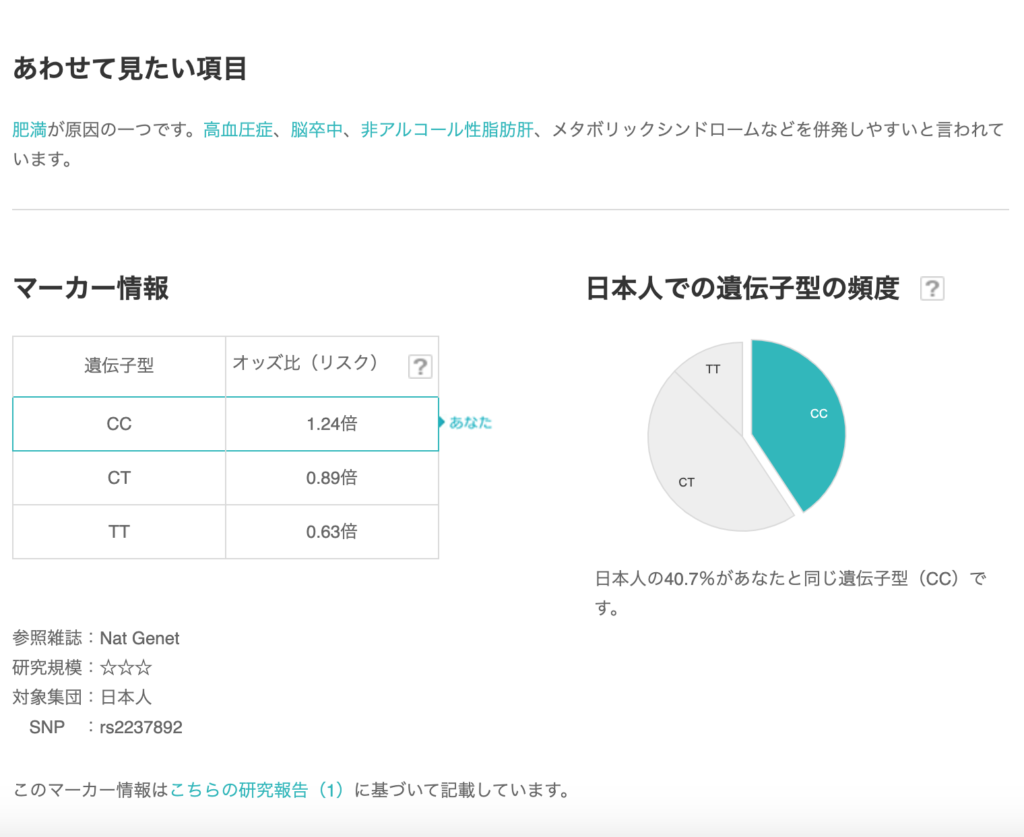Click the 0.63倍 odds ratio cell
This screenshot has width=1024, height=837.
331,532
